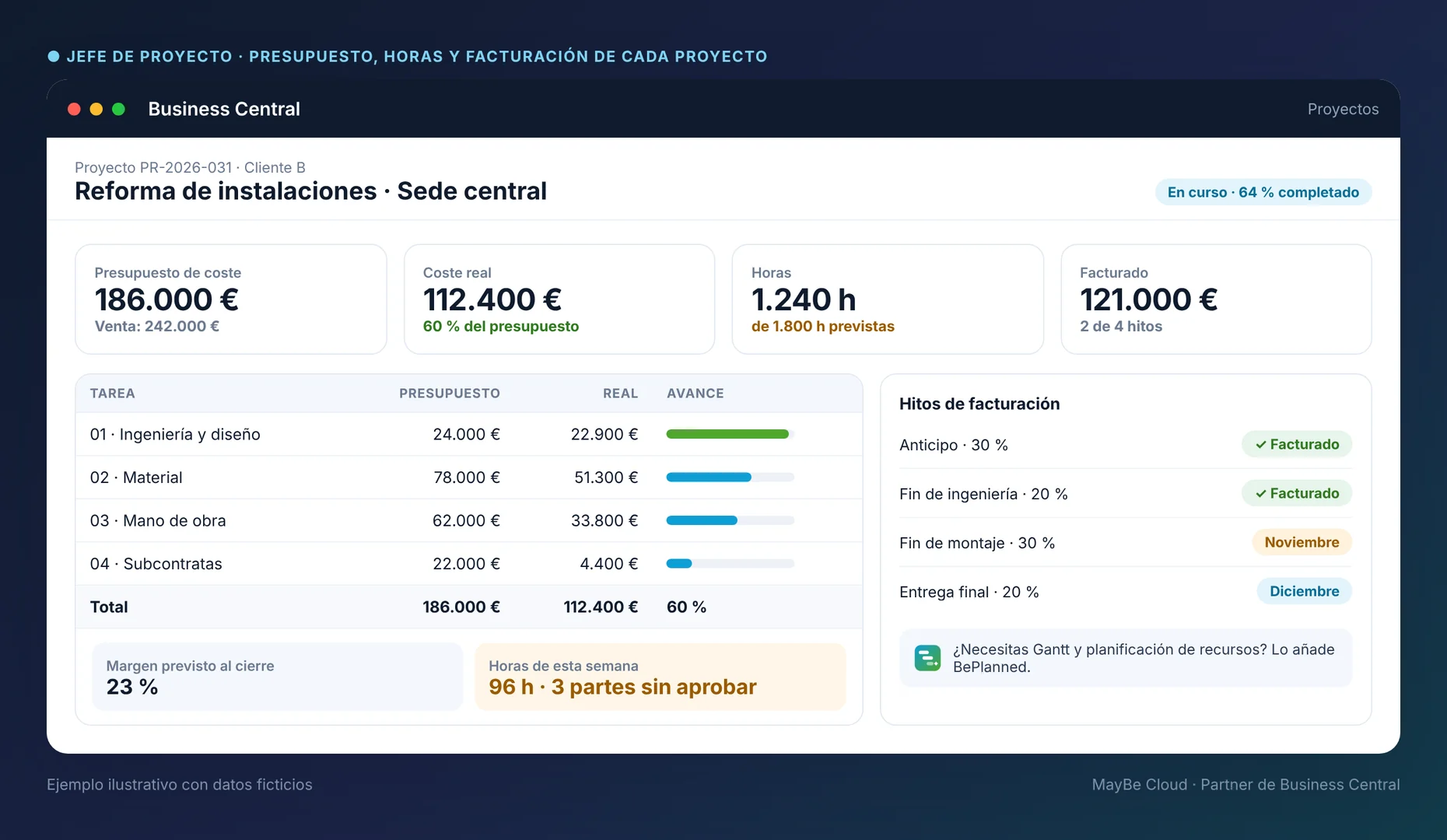Select row '04 · Subcontratas'
Image resolution: width=1447 pixels, height=840 pixels.
click(469, 564)
